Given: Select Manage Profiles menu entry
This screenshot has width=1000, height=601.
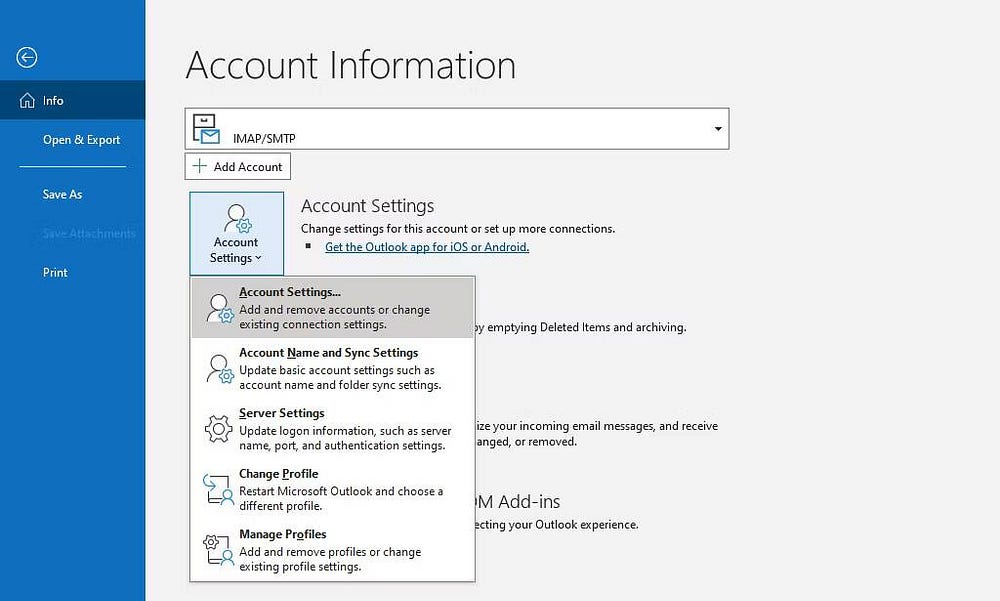Looking at the screenshot, I should (x=332, y=550).
